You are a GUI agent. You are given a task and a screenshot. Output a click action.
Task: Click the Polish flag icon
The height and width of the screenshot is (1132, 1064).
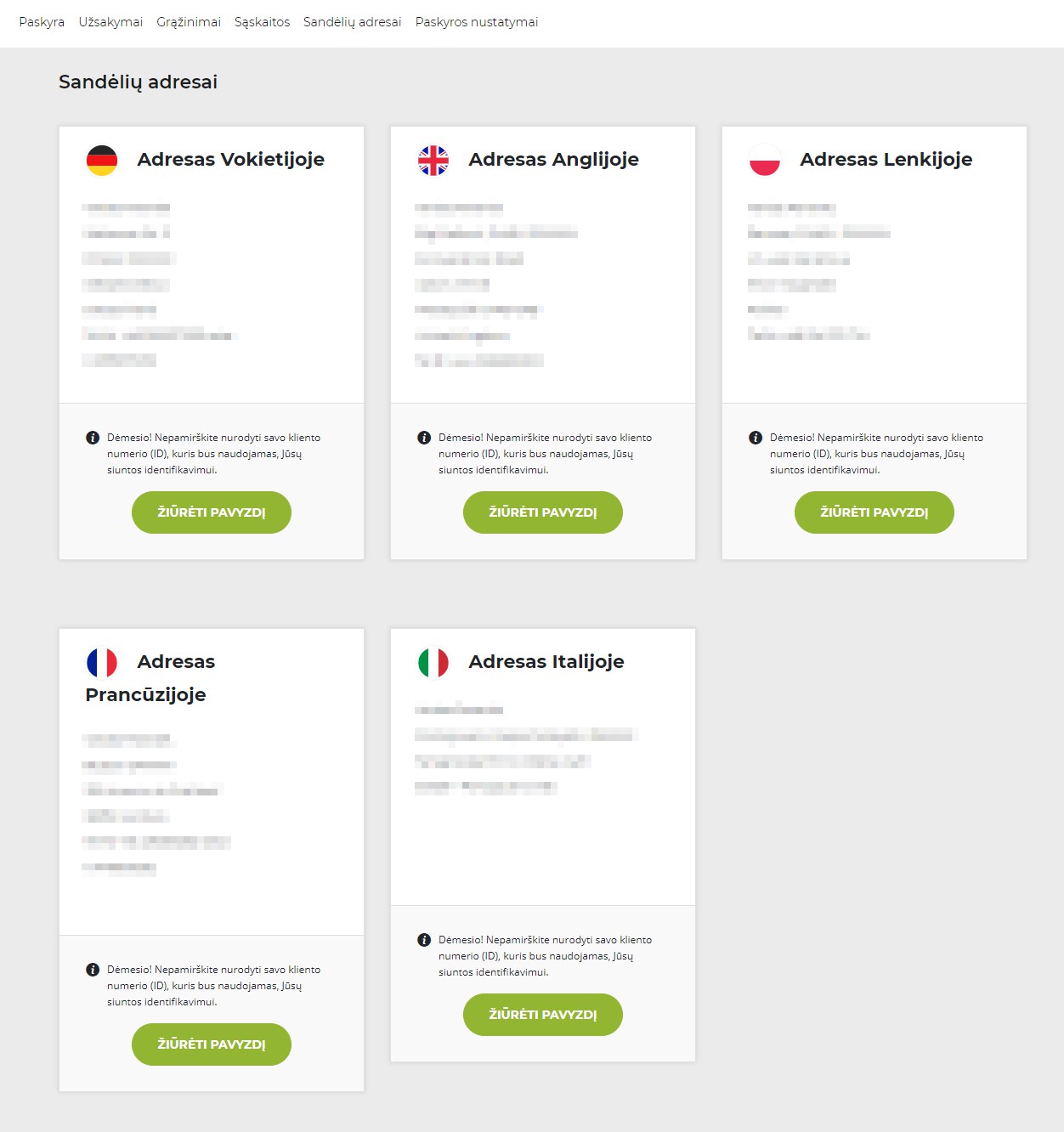click(x=765, y=160)
